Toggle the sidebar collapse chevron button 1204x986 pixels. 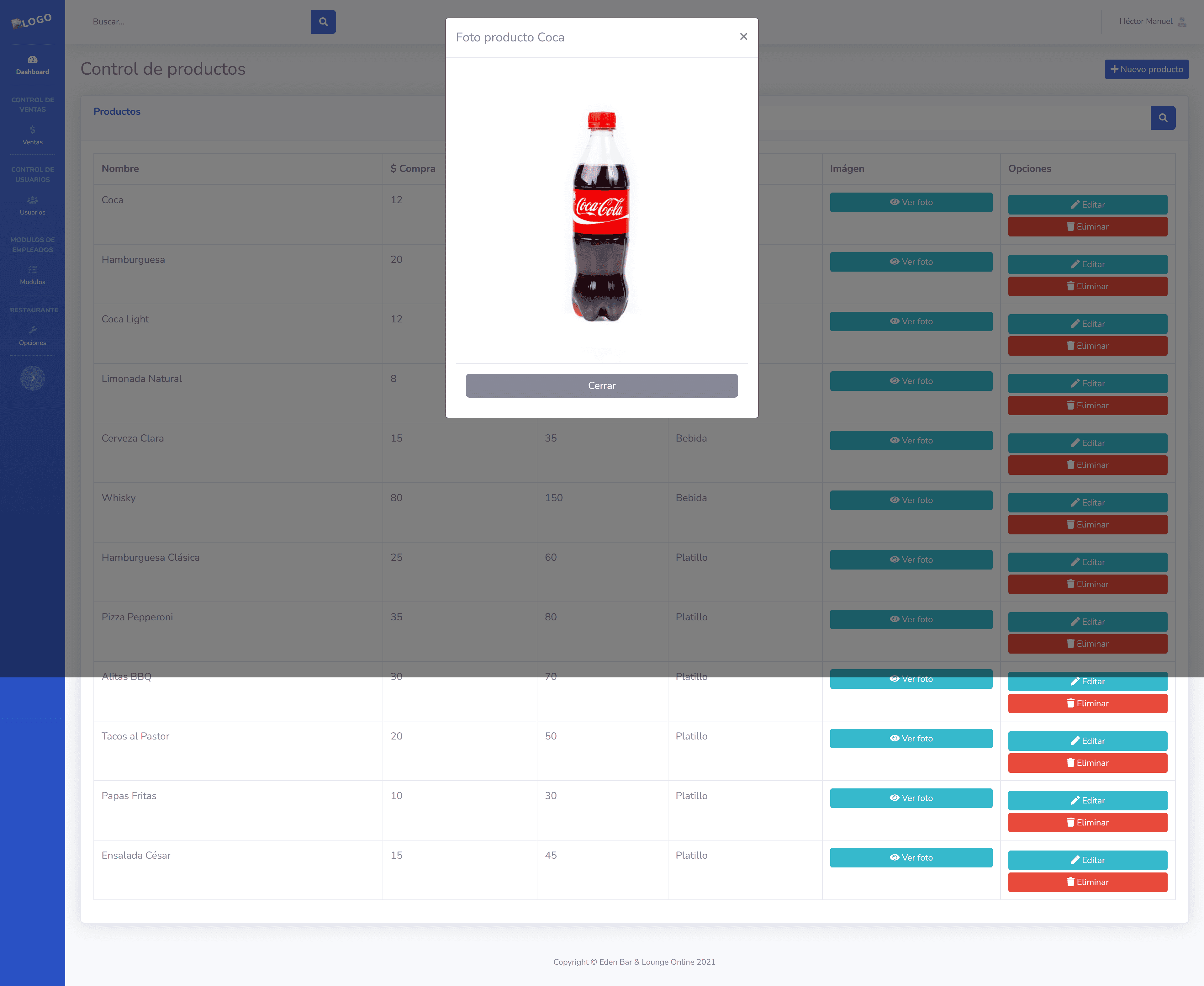(32, 378)
